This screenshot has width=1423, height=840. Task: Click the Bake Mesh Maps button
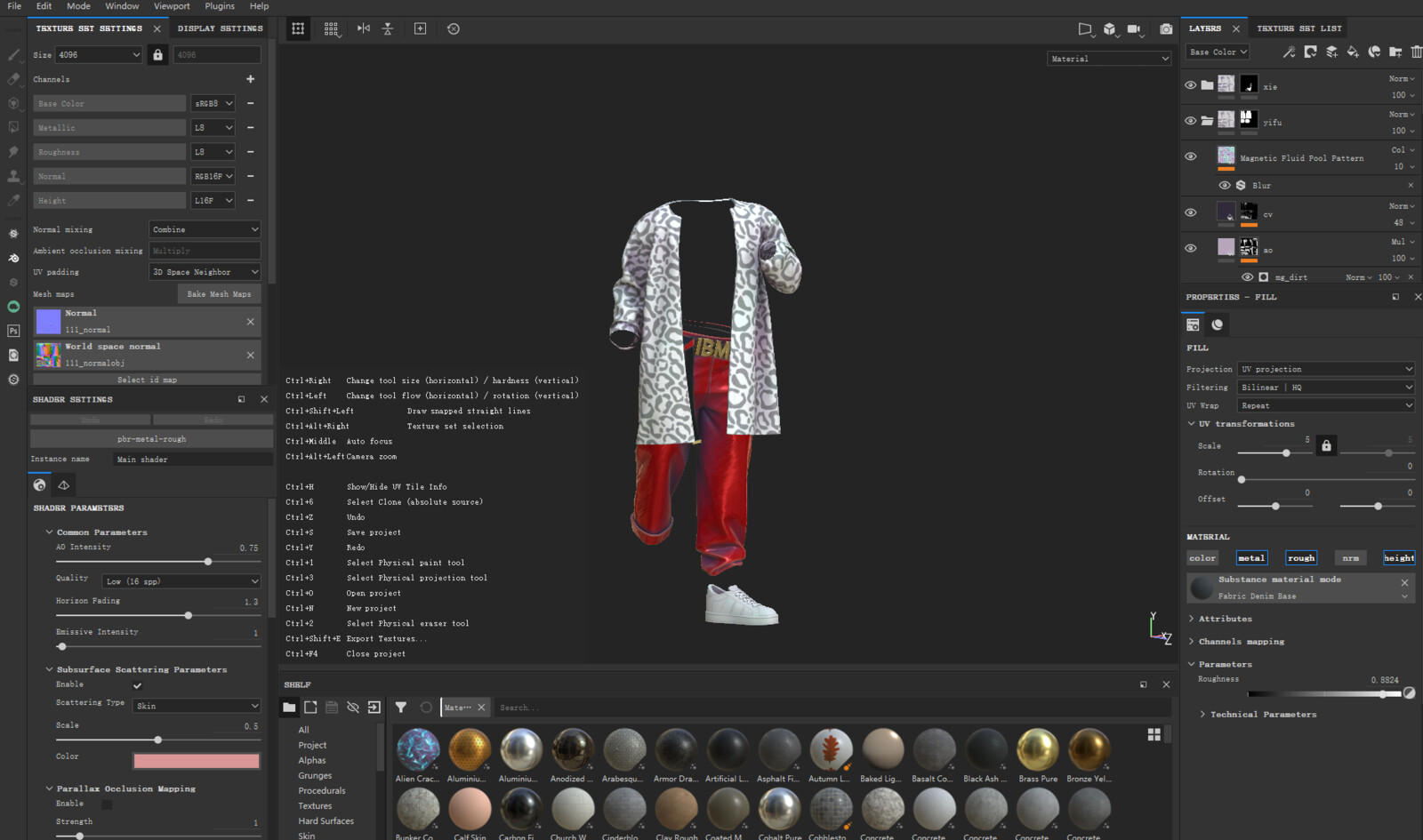click(219, 294)
